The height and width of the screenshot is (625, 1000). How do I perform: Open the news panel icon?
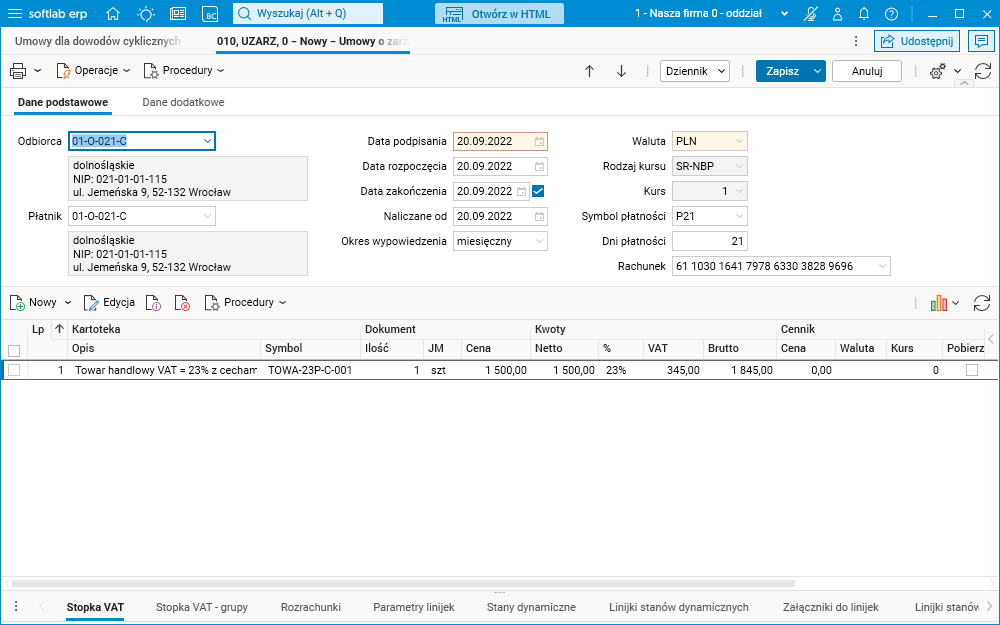tap(178, 13)
